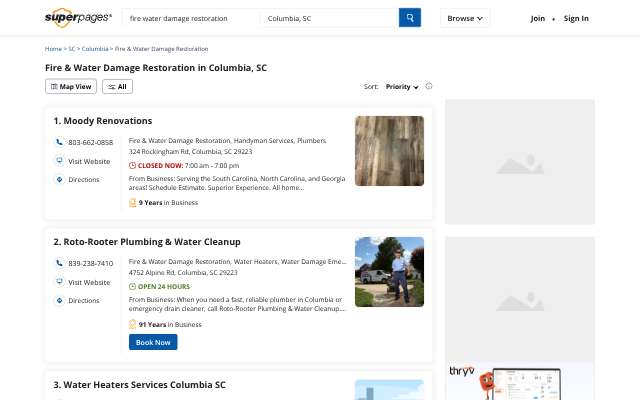640x400 pixels.
Task: Click Visit Website for Moody Renovations
Action: (x=89, y=161)
